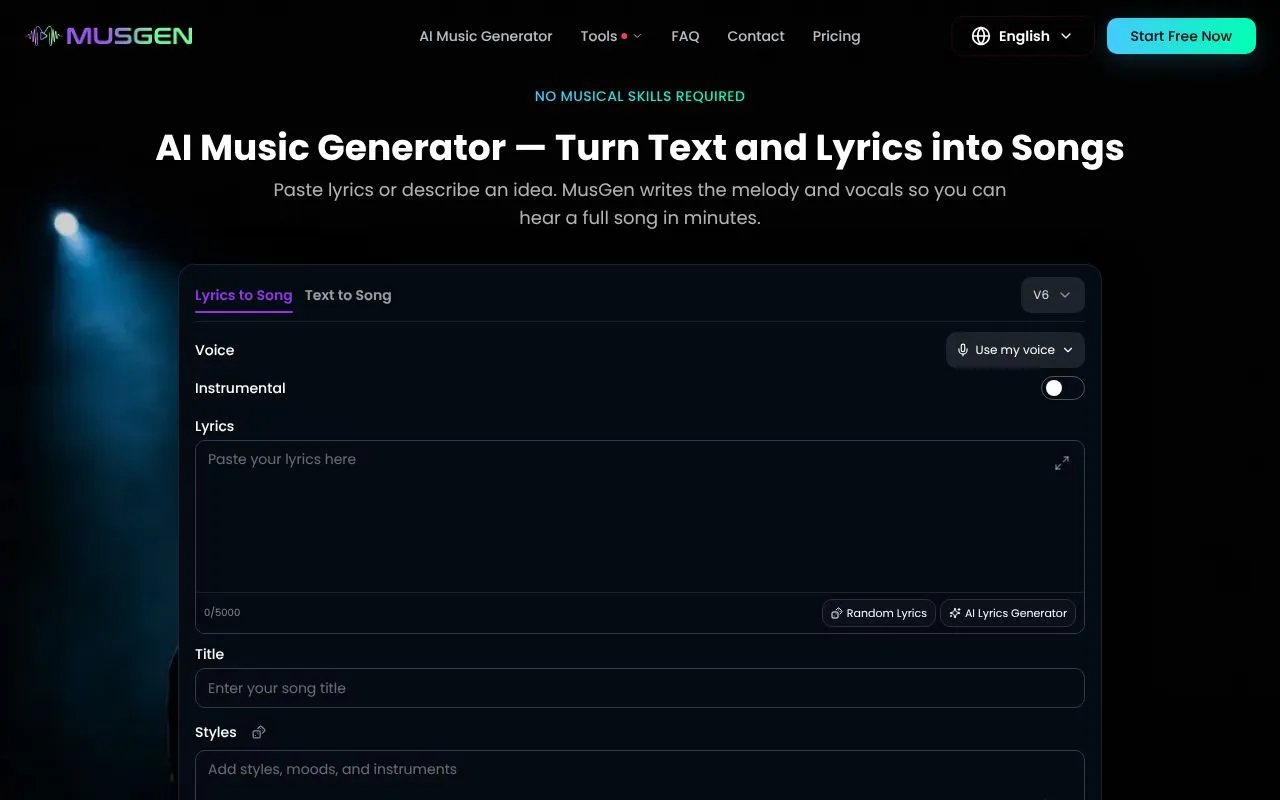The image size is (1280, 800).
Task: Expand the Tools menu
Action: pyautogui.click(x=611, y=36)
